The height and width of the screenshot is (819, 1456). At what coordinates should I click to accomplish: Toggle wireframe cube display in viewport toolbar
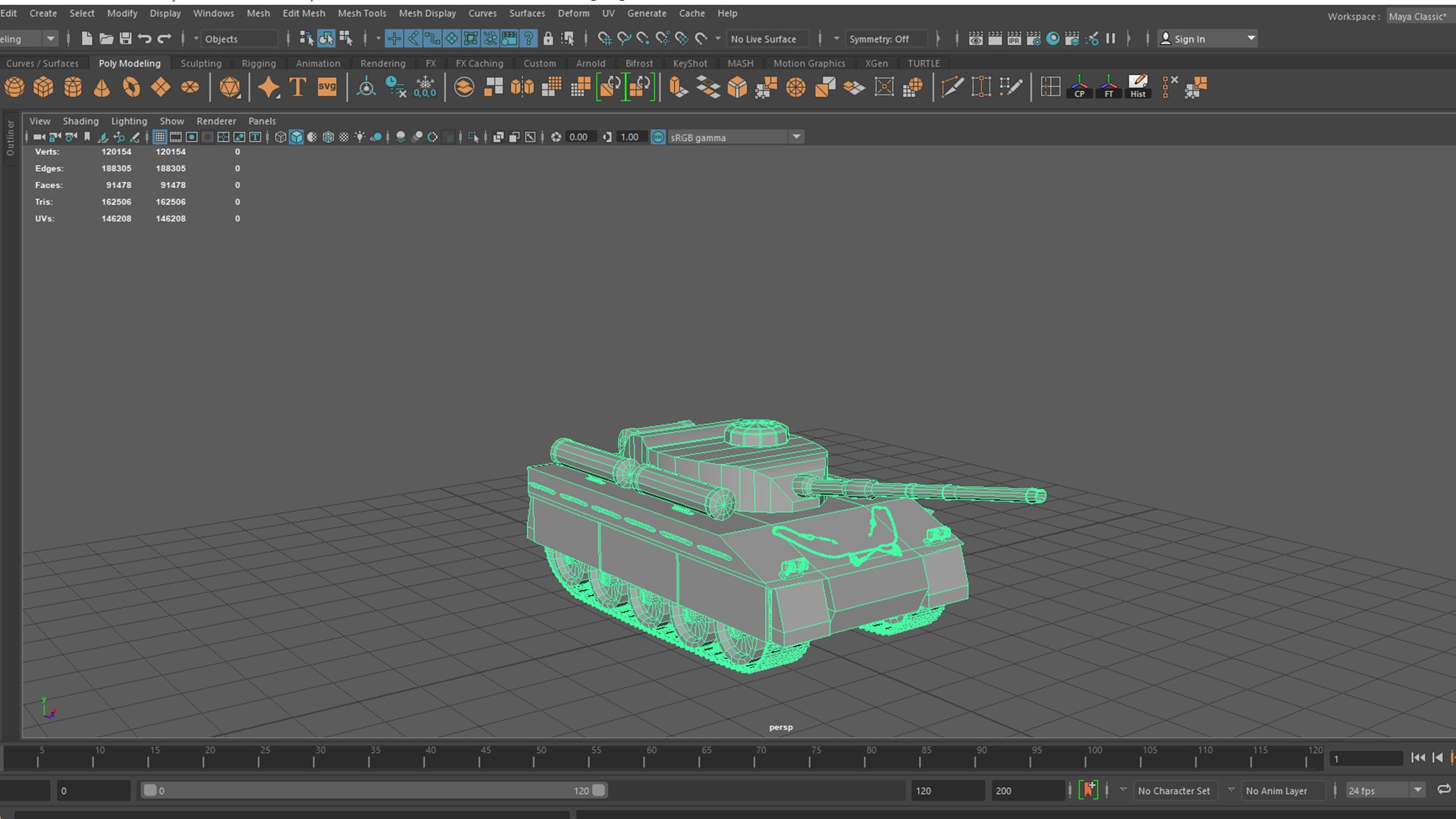[x=281, y=137]
